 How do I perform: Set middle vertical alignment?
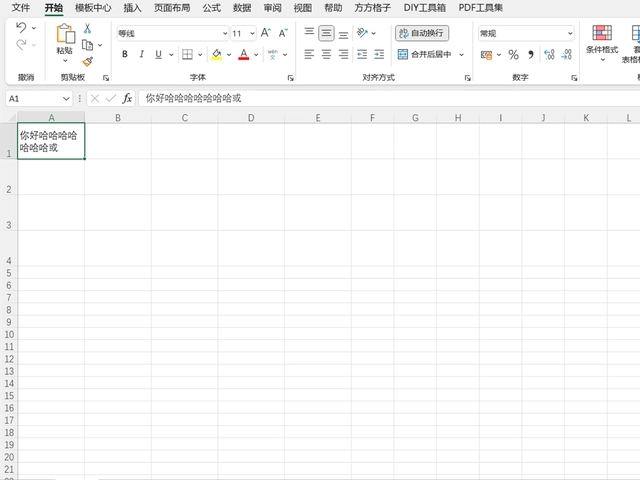coord(326,33)
